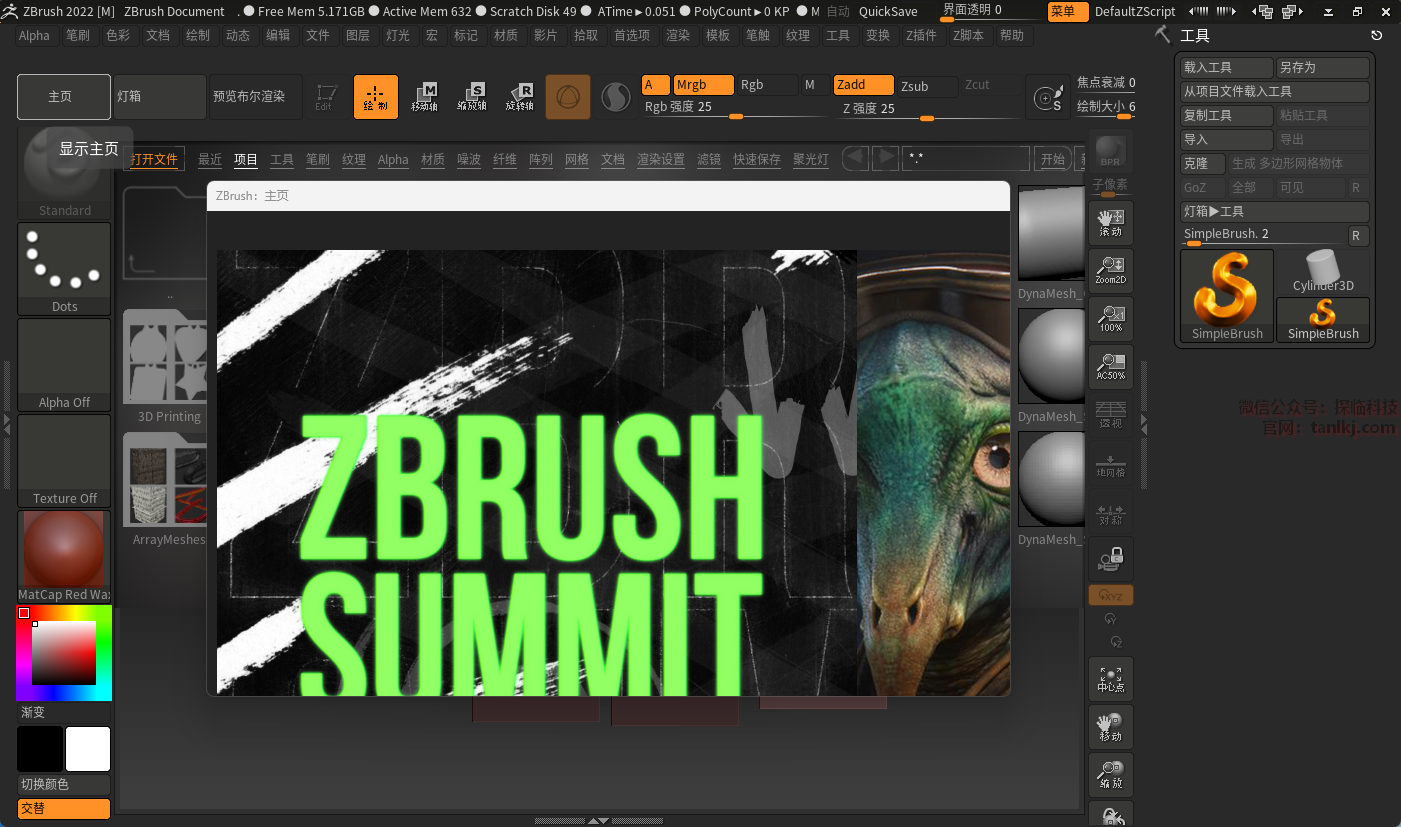Expand the 灯箱▶工具 tool list

1274,212
